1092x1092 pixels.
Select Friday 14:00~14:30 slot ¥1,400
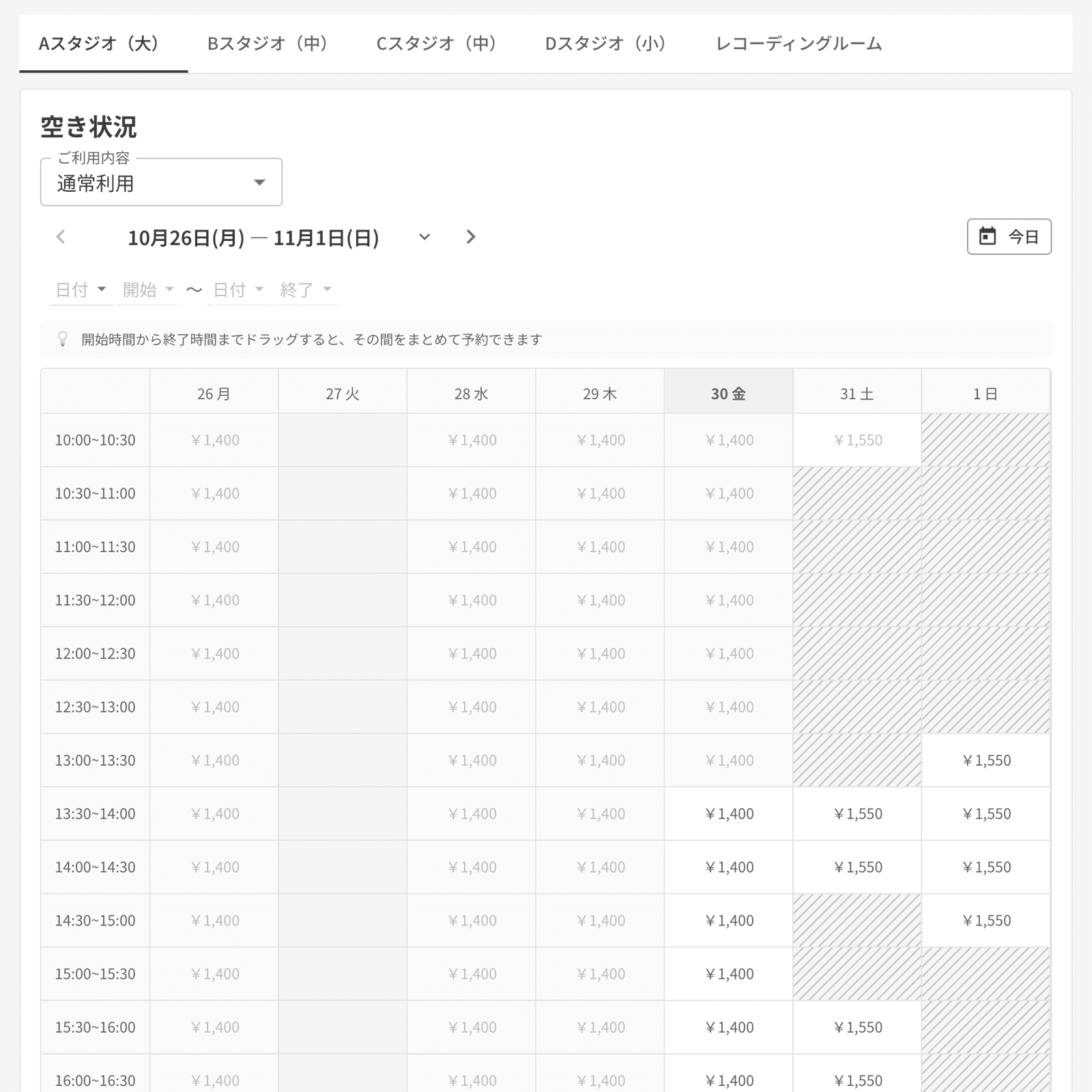(728, 867)
